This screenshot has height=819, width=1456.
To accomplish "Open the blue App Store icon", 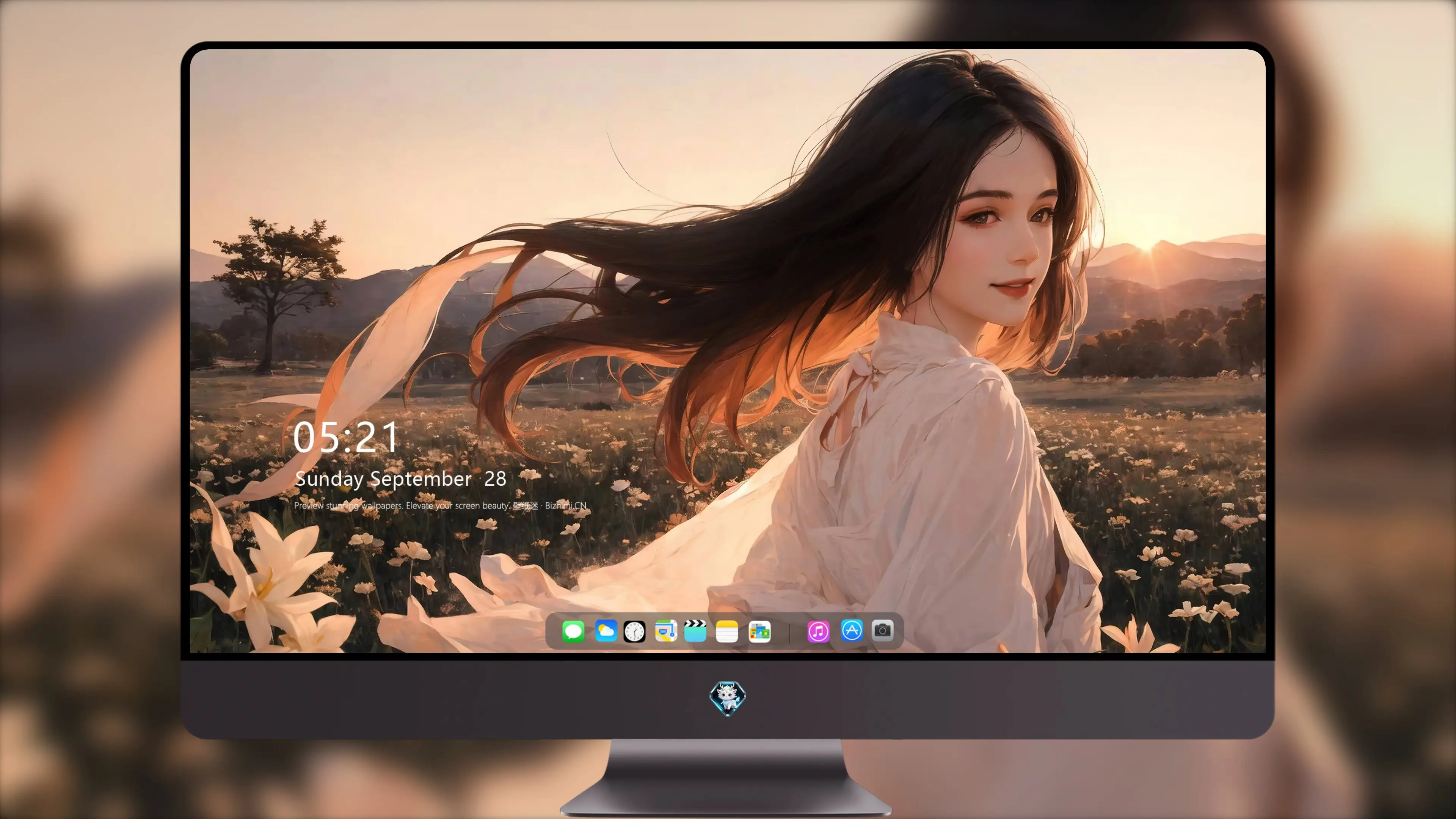I will point(852,630).
